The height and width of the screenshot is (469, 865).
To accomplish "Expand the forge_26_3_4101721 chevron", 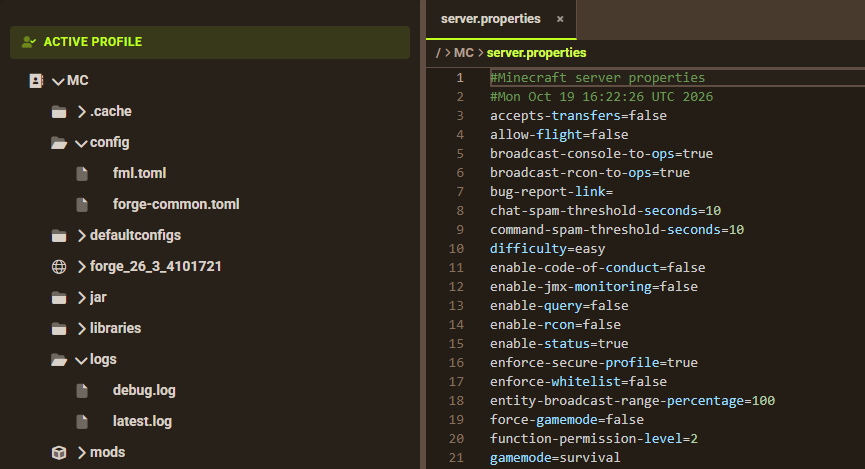I will click(x=82, y=267).
